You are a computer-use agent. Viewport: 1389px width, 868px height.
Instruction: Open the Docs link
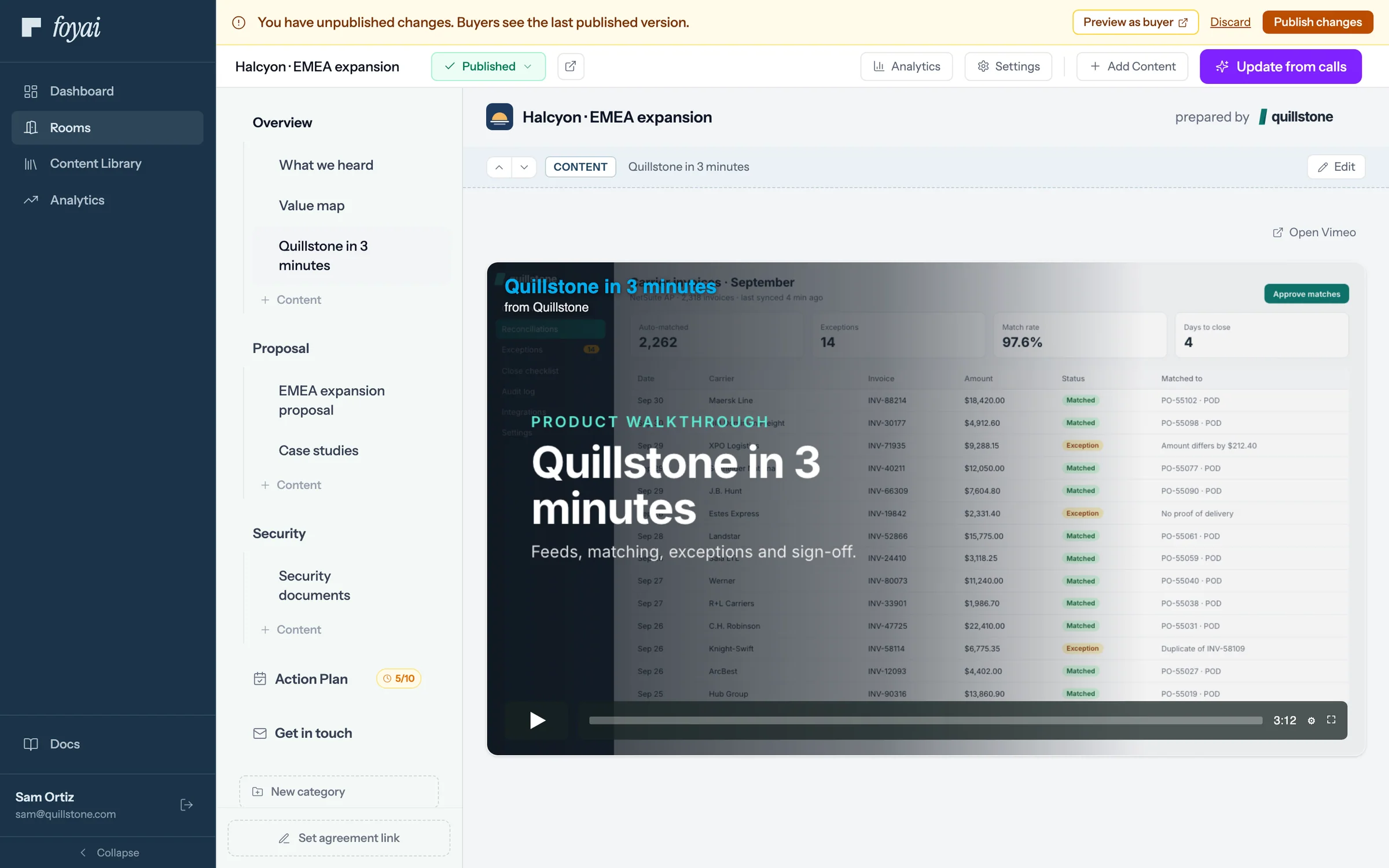pos(107,744)
